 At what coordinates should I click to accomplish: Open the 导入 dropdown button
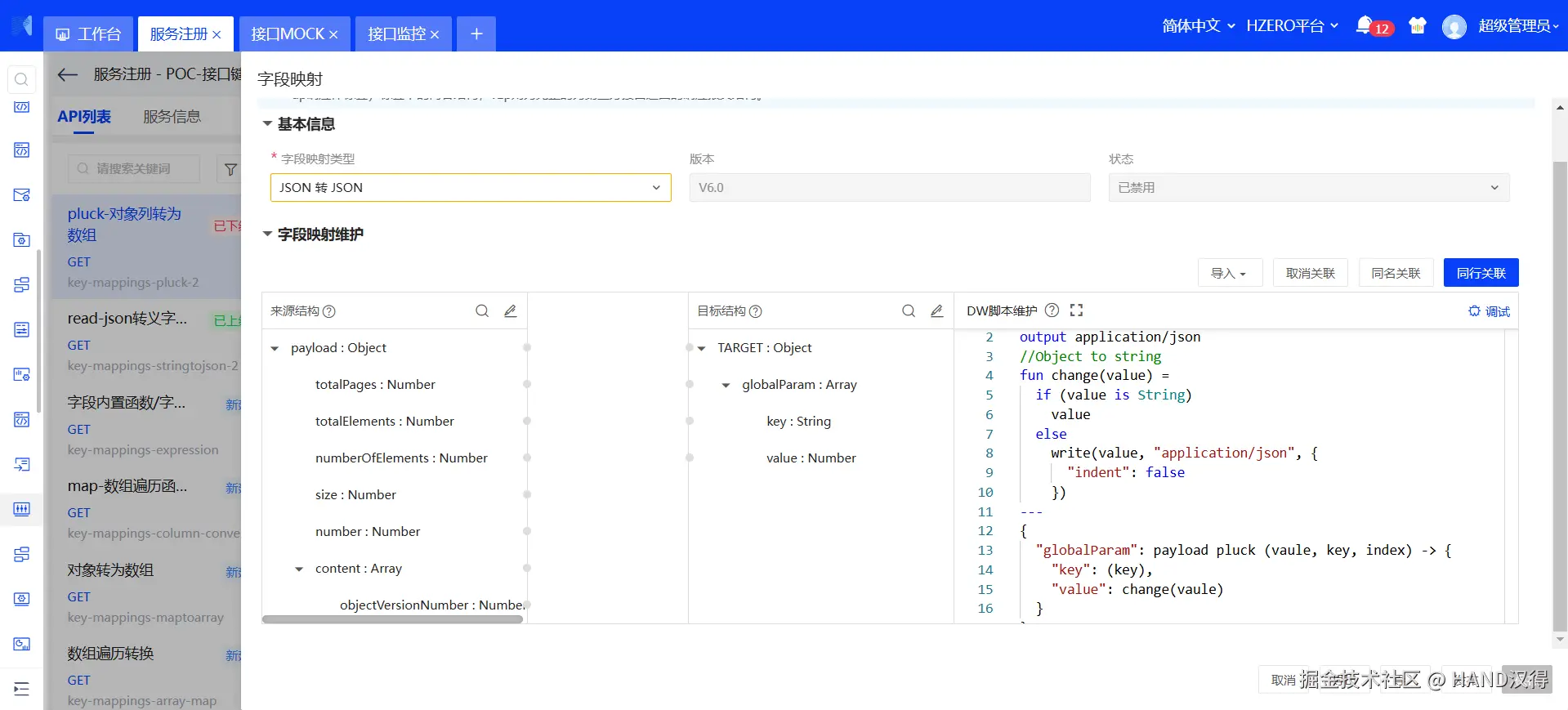[1230, 273]
